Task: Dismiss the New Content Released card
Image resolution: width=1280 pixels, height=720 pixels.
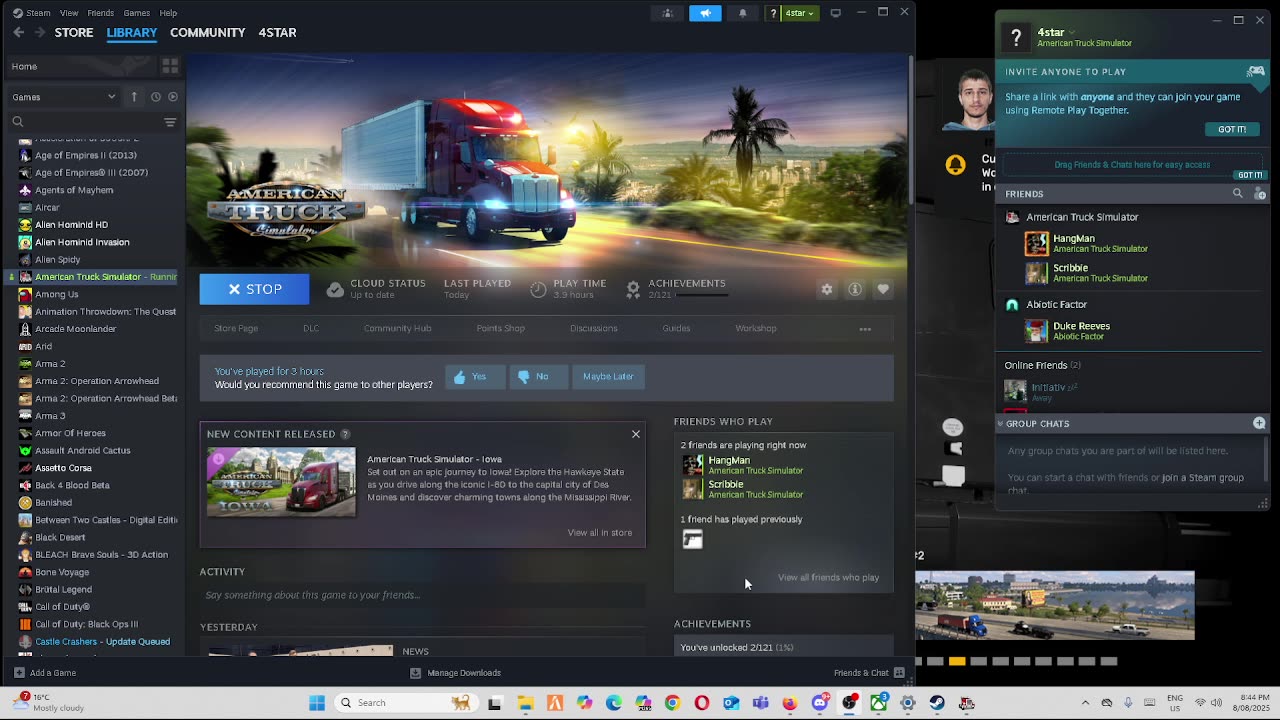Action: coord(635,434)
